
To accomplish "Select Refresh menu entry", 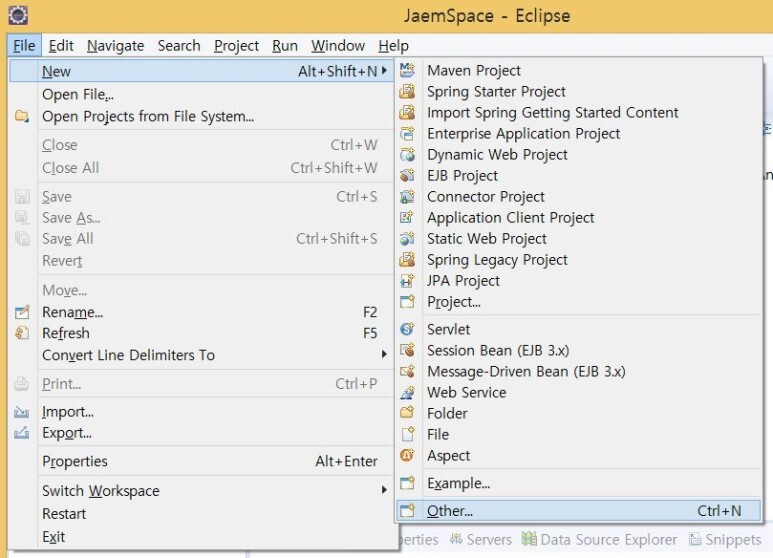I will point(201,333).
